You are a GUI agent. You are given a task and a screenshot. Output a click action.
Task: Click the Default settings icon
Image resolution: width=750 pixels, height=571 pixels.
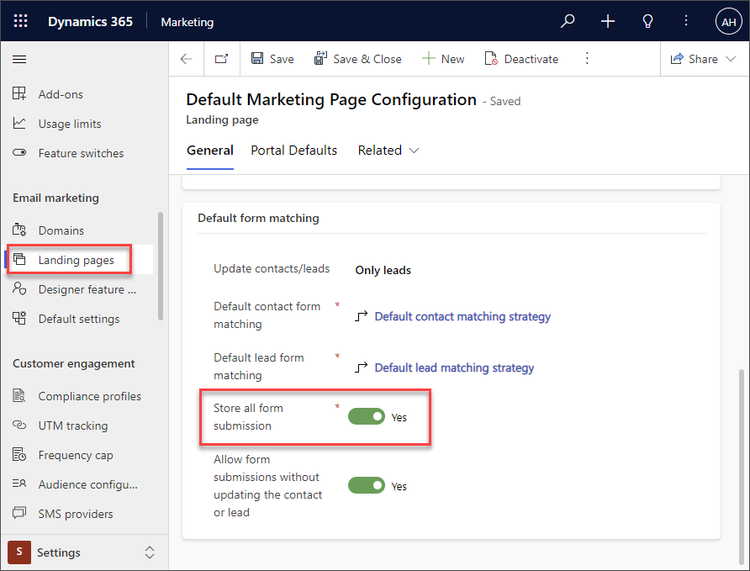[x=19, y=318]
